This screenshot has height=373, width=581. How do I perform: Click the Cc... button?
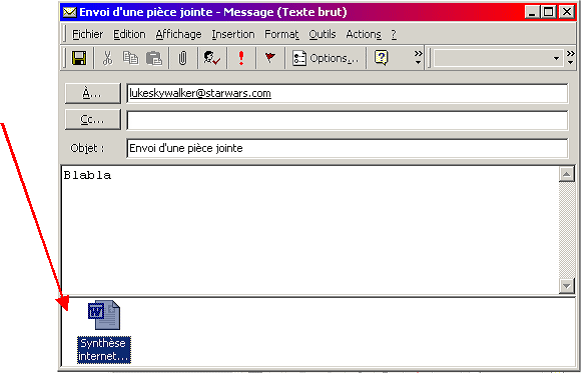coord(93,120)
